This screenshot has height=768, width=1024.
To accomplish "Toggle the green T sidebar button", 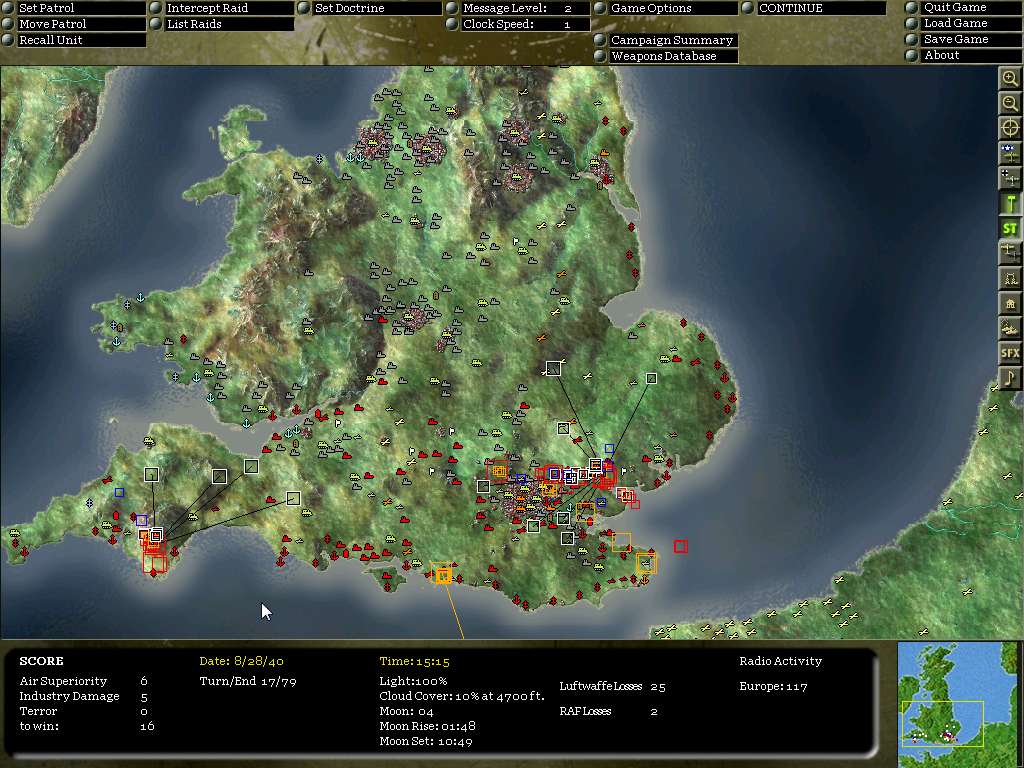I will [1010, 203].
